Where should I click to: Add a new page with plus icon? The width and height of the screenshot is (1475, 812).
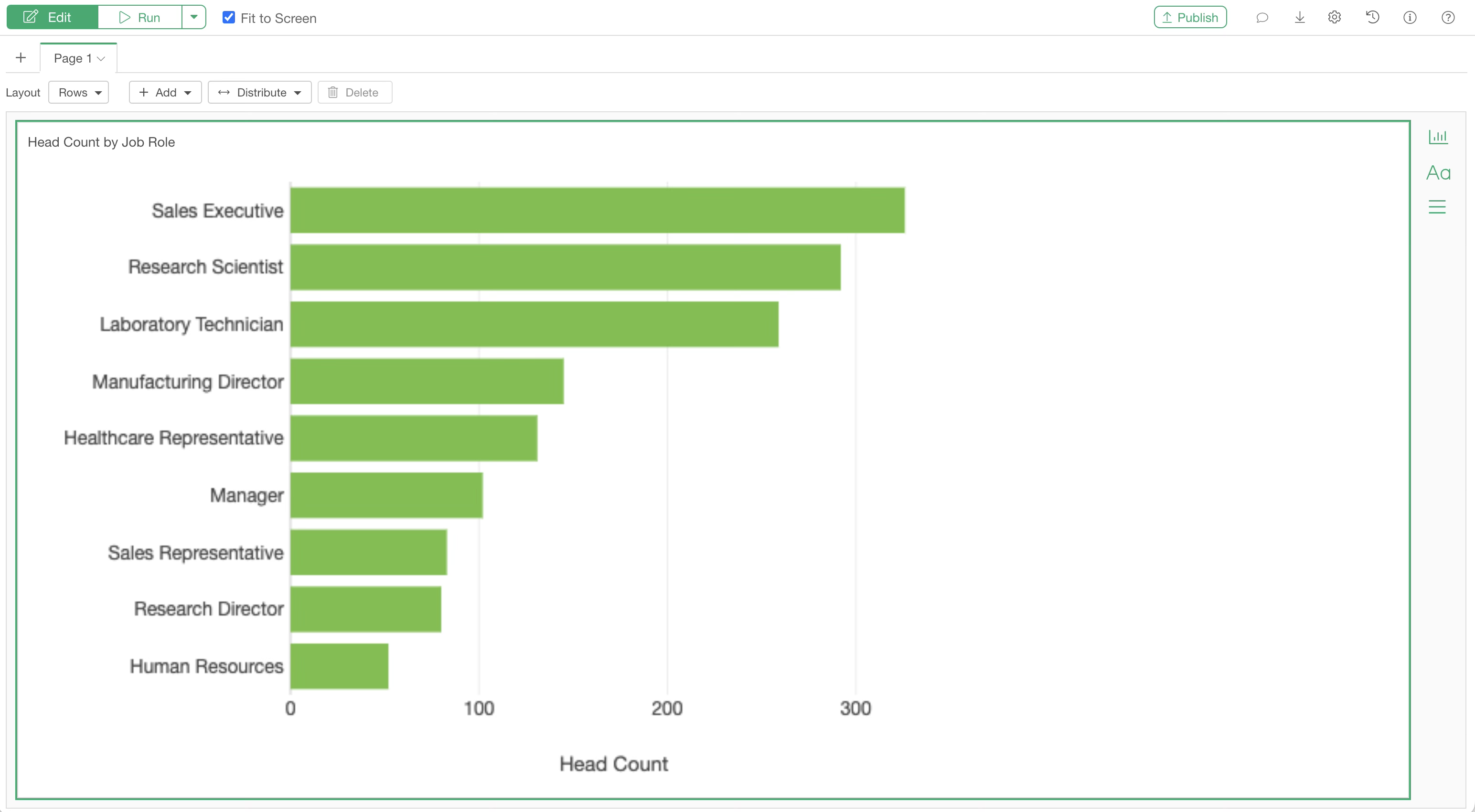tap(21, 58)
